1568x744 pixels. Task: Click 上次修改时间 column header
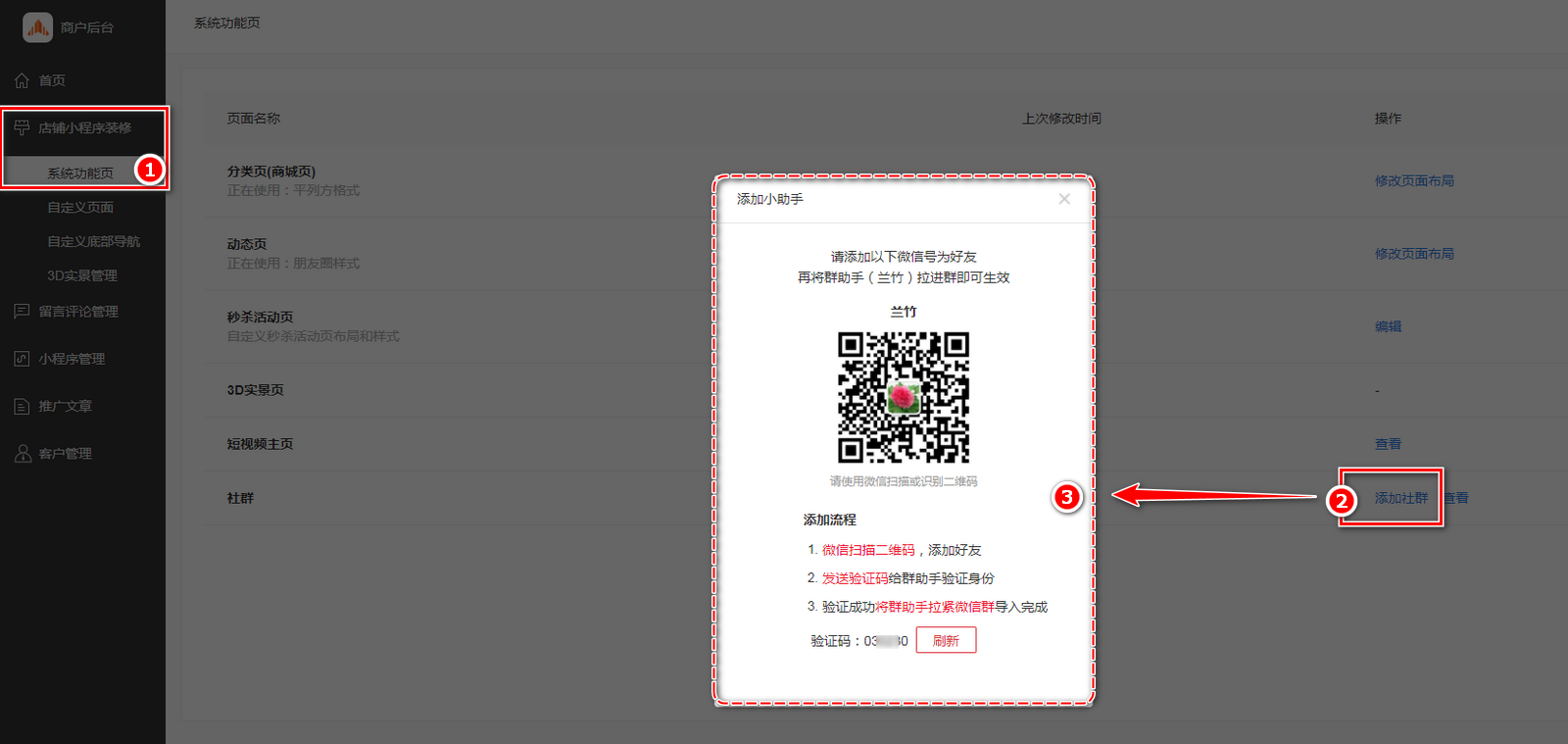1062,119
